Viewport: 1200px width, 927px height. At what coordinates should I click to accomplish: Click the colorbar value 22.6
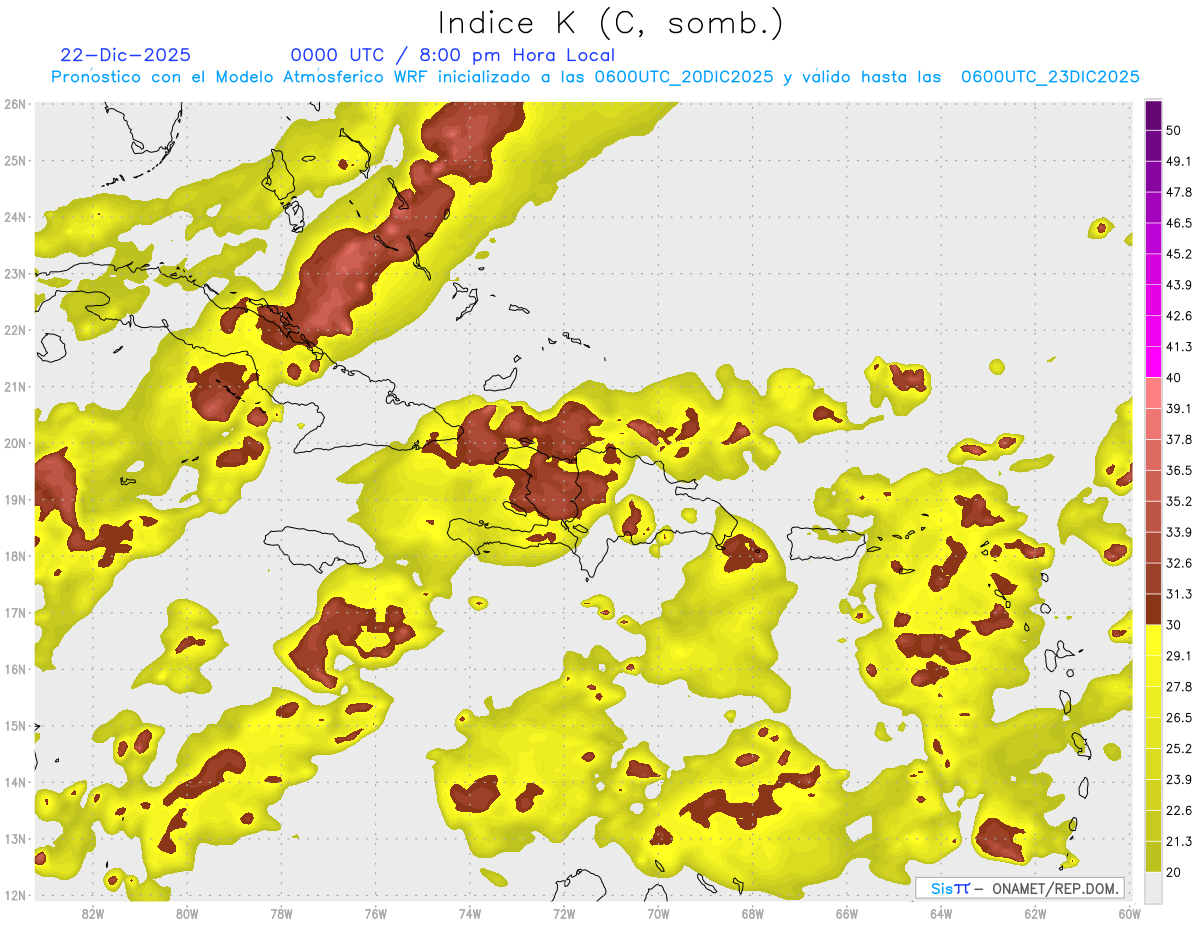click(x=1179, y=811)
